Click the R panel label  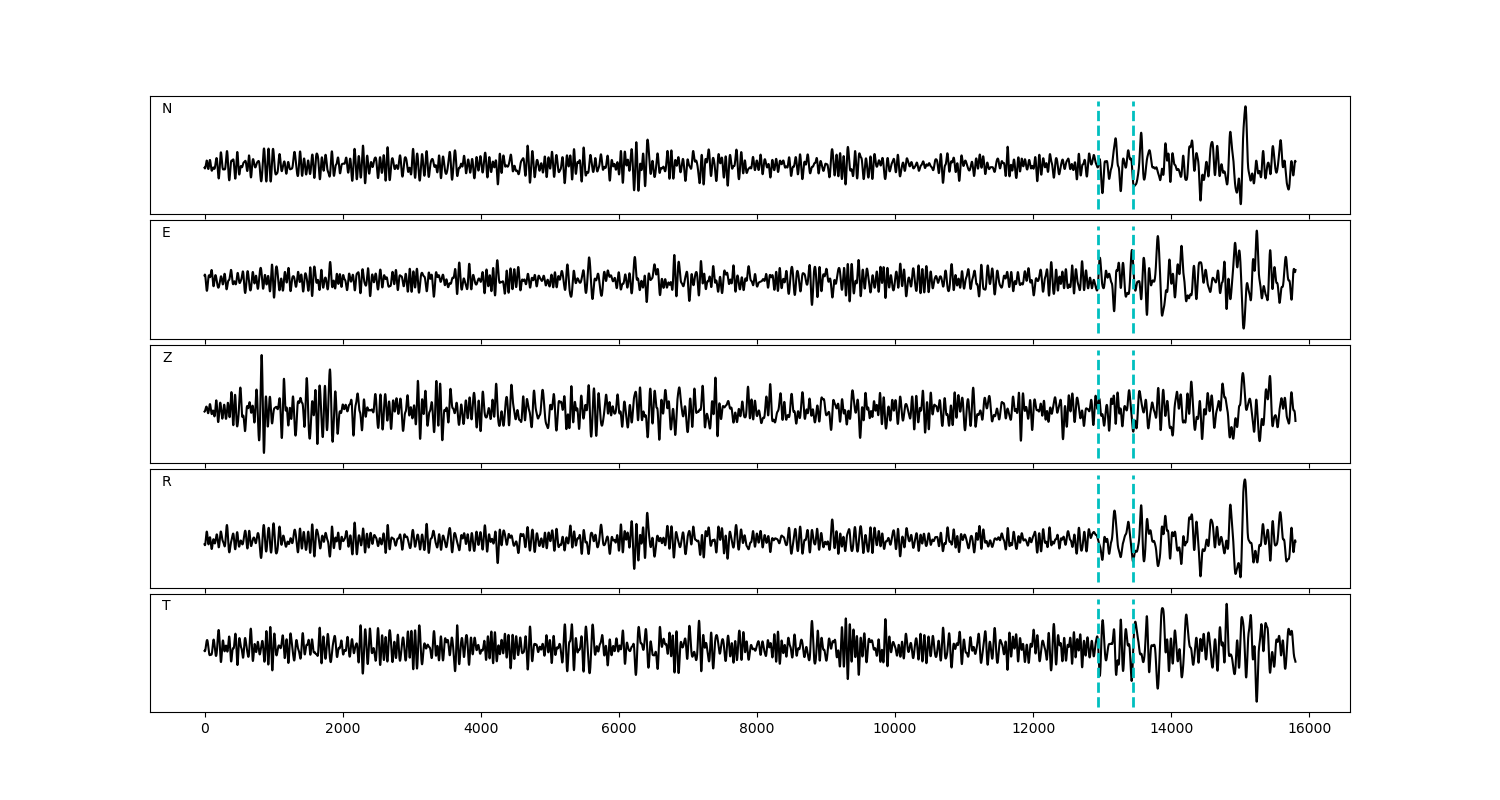[x=167, y=482]
